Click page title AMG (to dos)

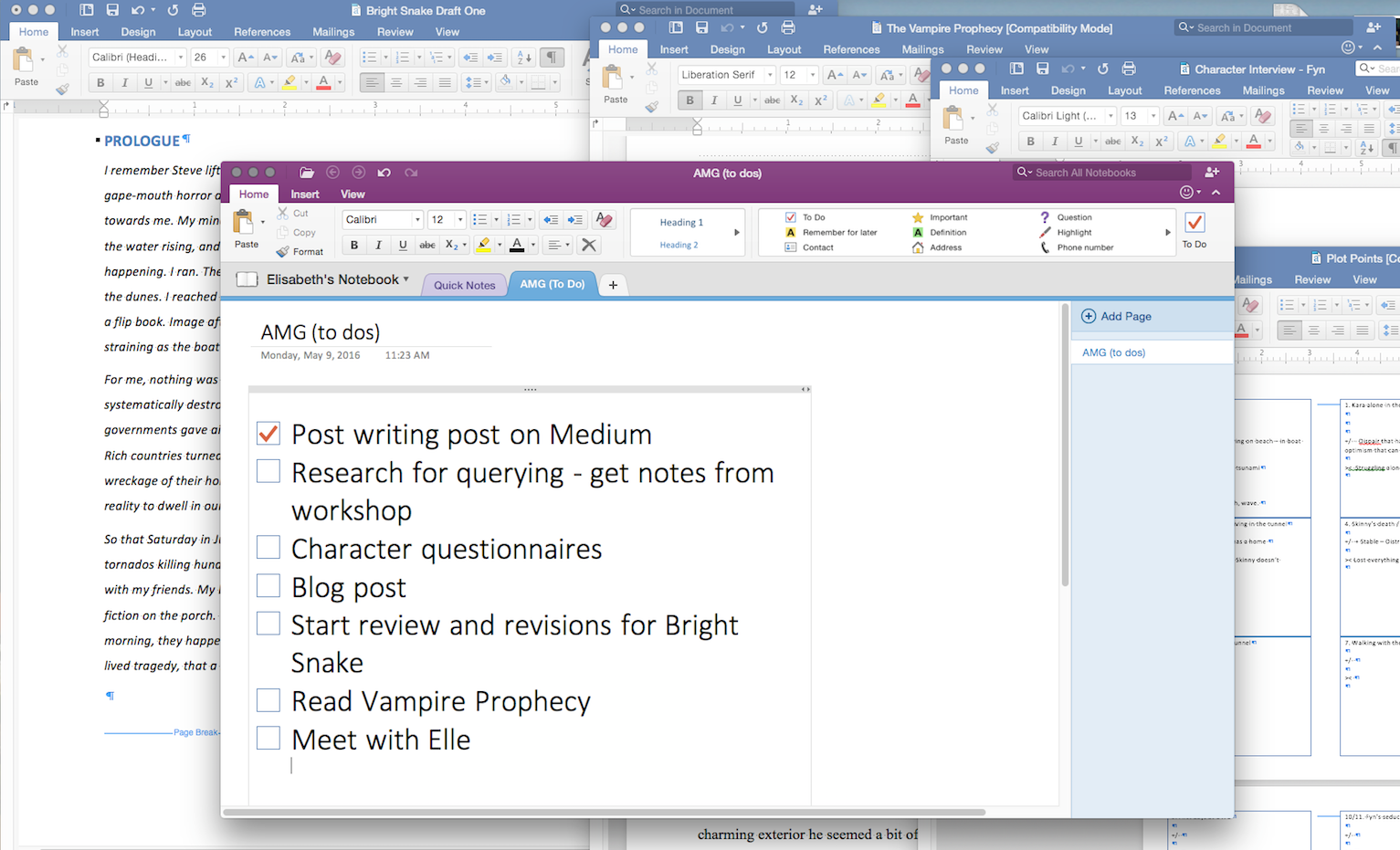321,332
